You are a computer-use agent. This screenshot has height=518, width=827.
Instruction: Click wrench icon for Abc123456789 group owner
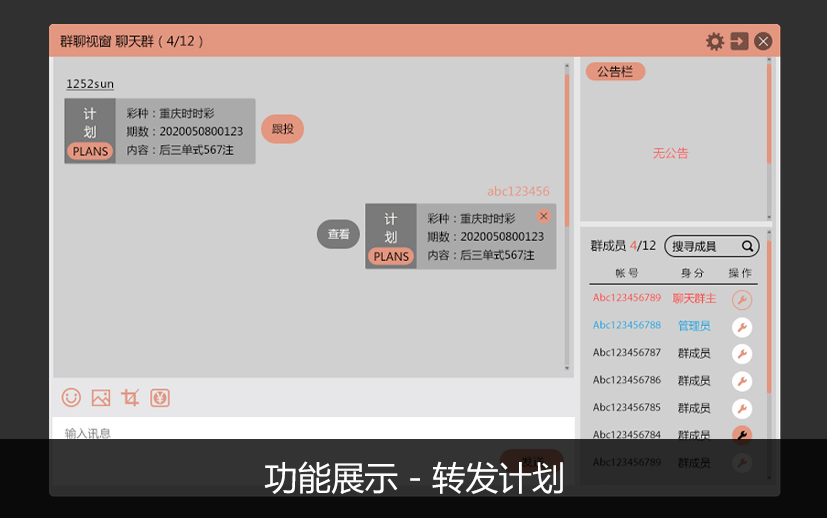tap(741, 299)
